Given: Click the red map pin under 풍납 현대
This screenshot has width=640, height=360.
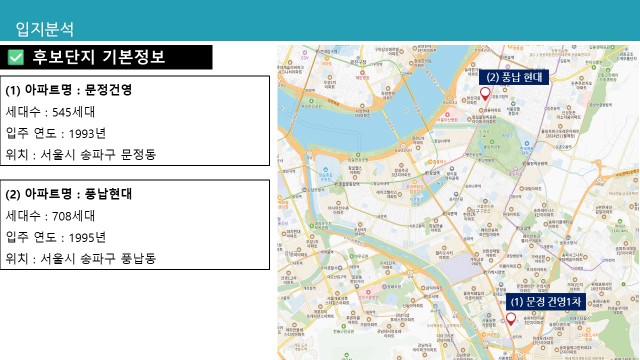Looking at the screenshot, I should coord(485,94).
